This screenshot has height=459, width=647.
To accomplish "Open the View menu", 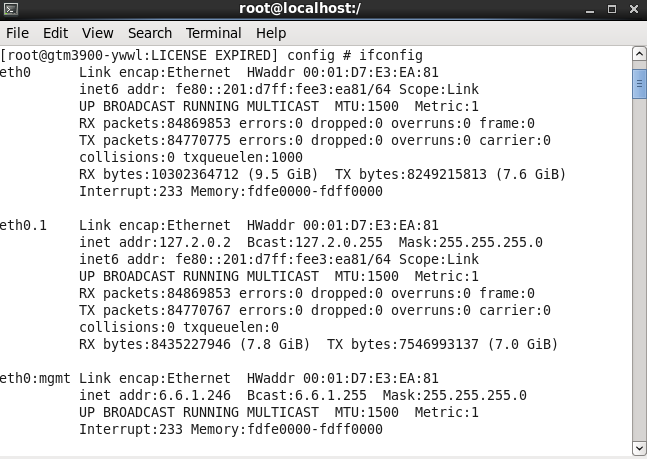I will point(97,33).
